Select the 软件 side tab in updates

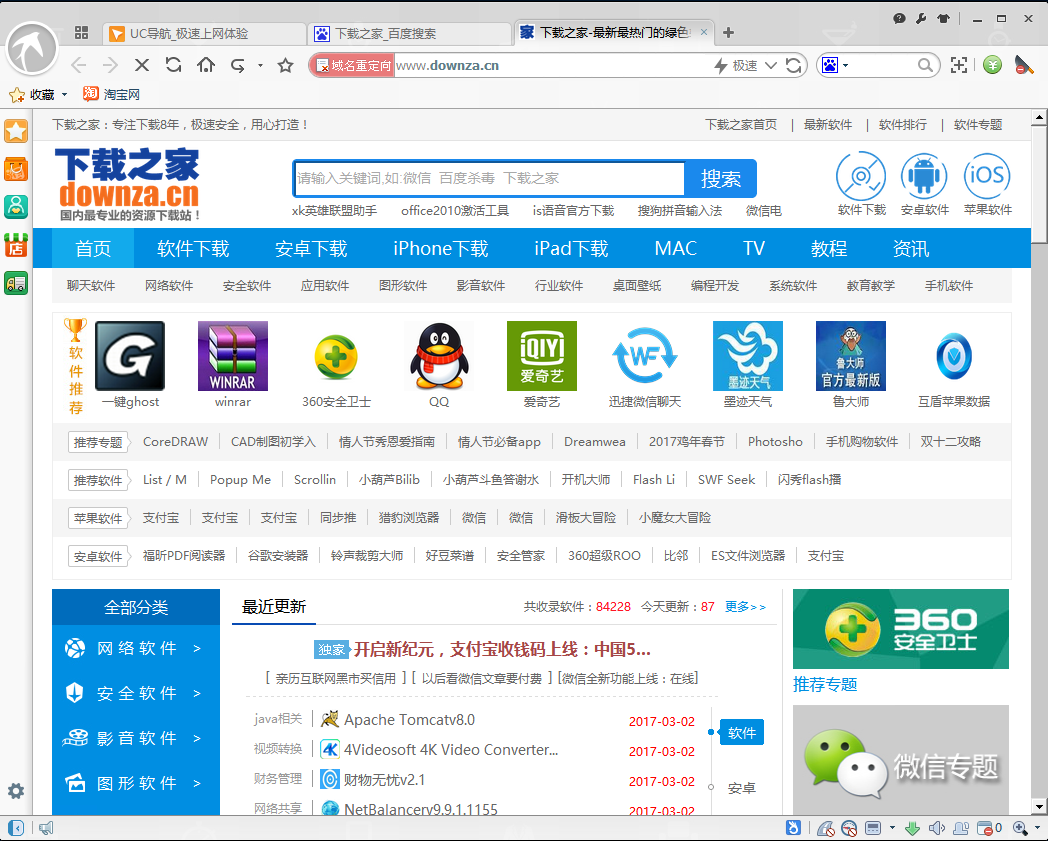741,733
